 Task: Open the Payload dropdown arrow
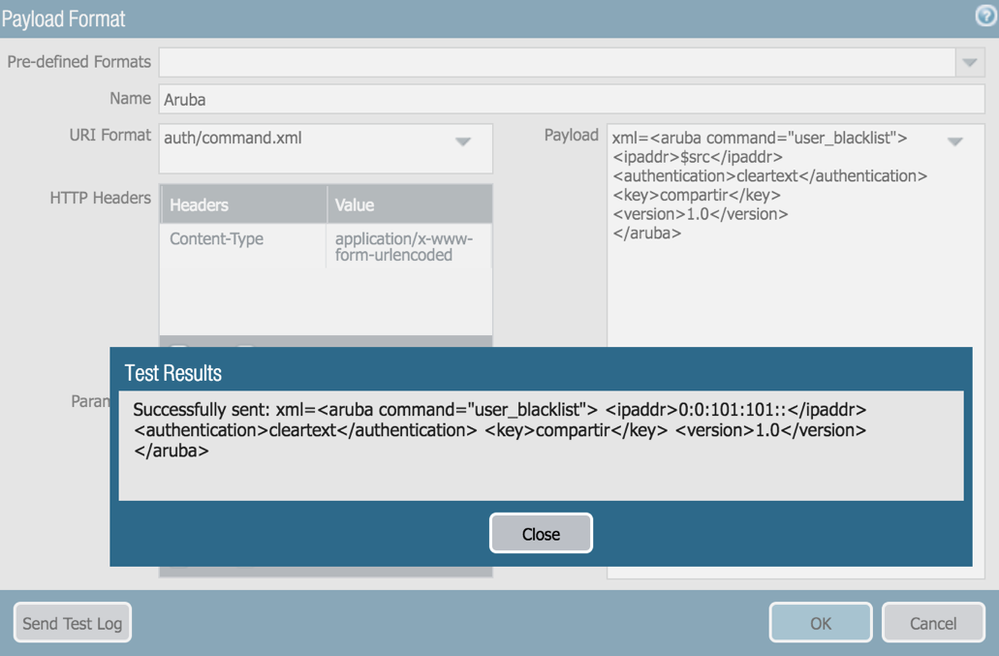coord(954,141)
